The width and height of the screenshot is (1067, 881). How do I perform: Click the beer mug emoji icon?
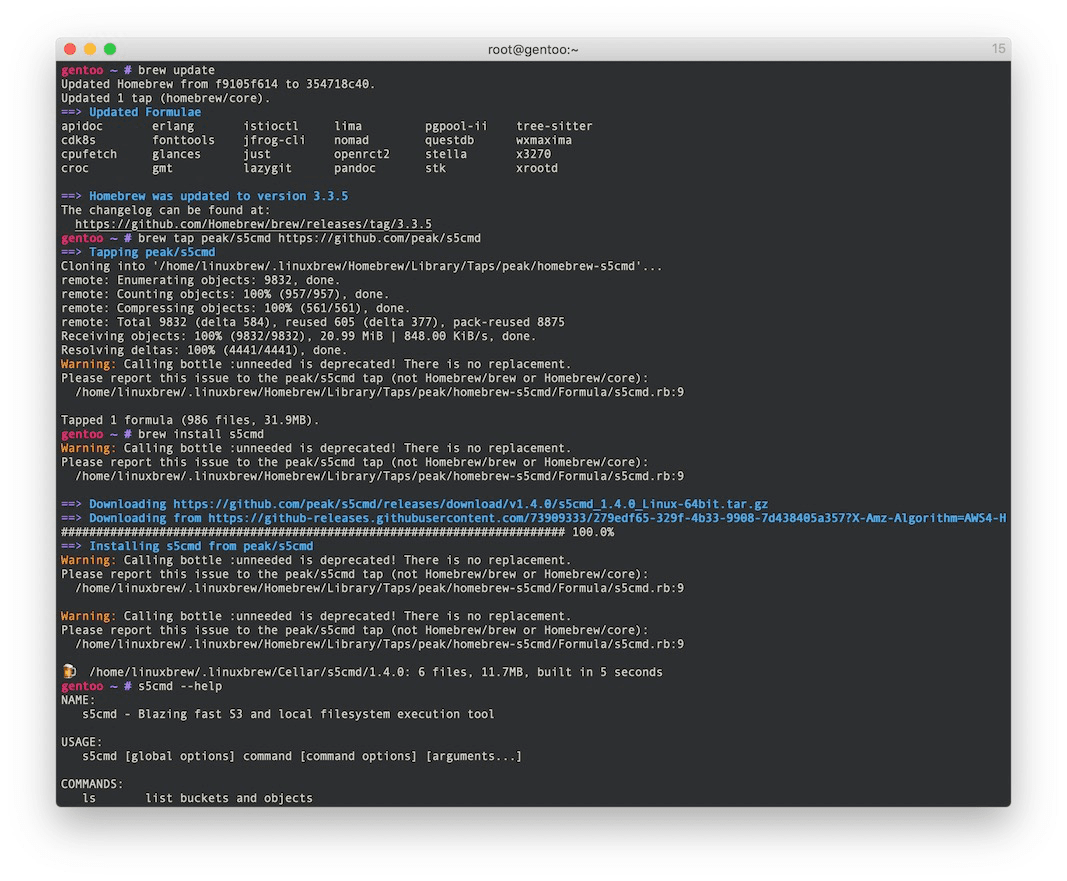69,671
